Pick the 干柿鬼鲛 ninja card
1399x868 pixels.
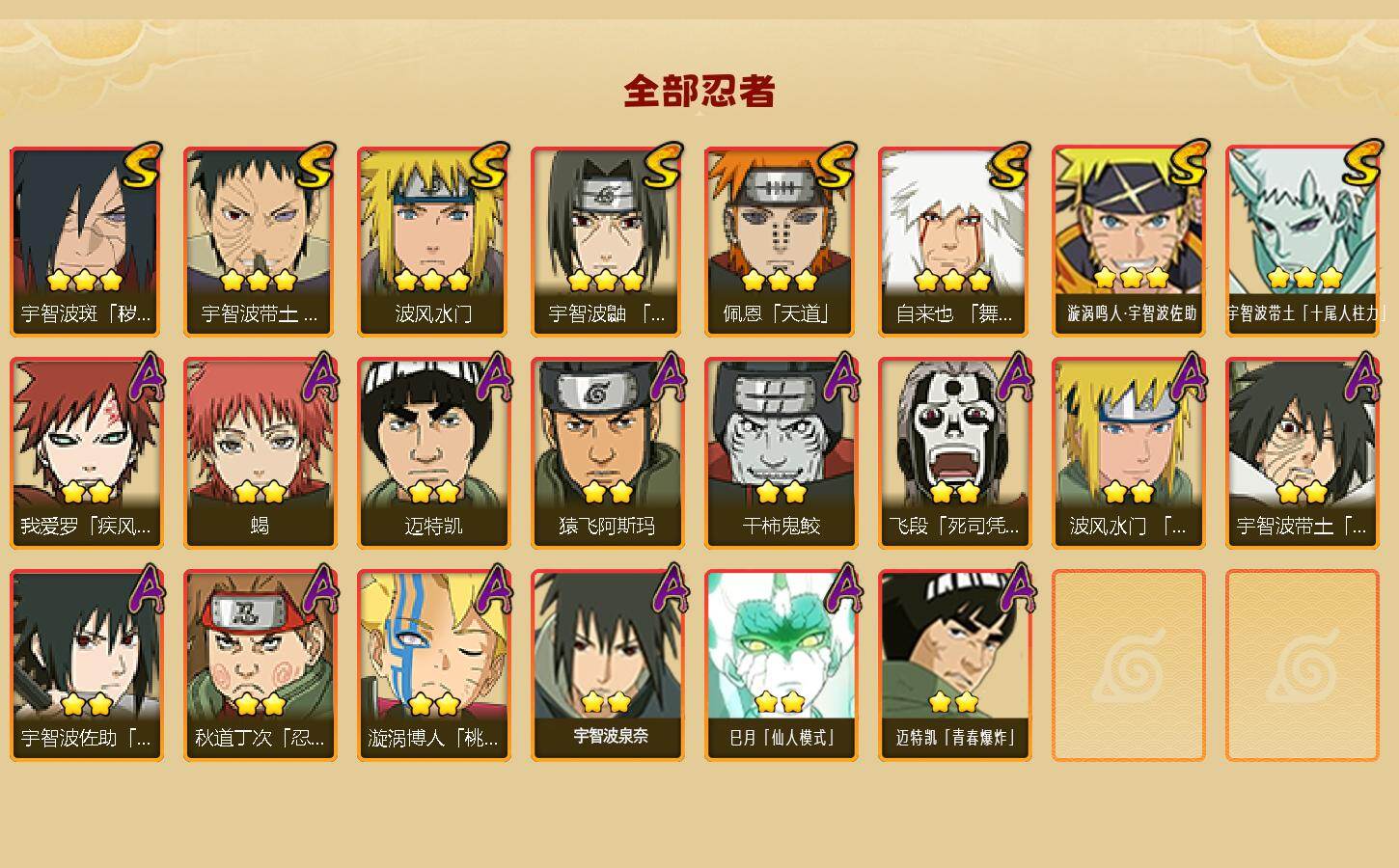click(x=781, y=453)
